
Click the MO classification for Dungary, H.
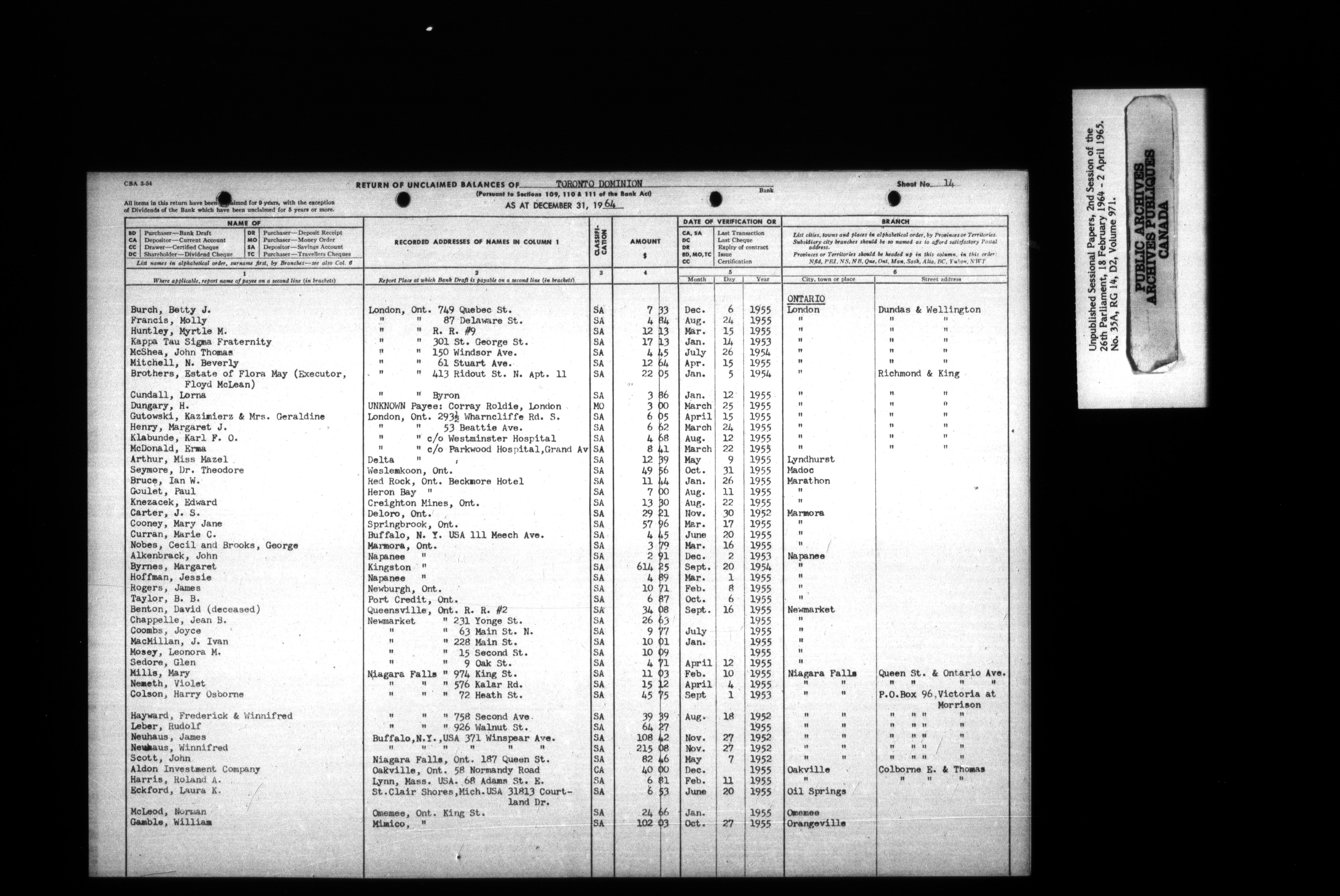(x=599, y=406)
